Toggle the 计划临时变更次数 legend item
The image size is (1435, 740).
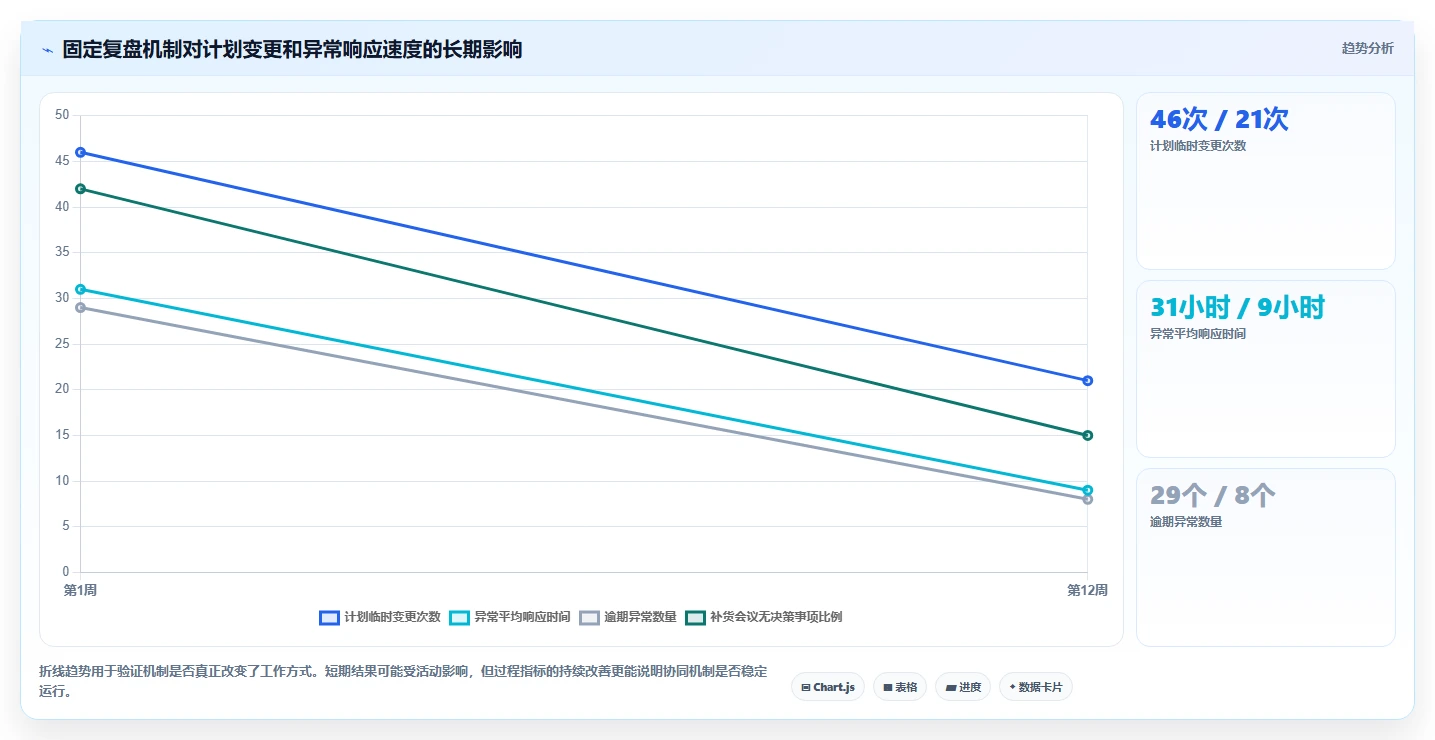point(380,617)
